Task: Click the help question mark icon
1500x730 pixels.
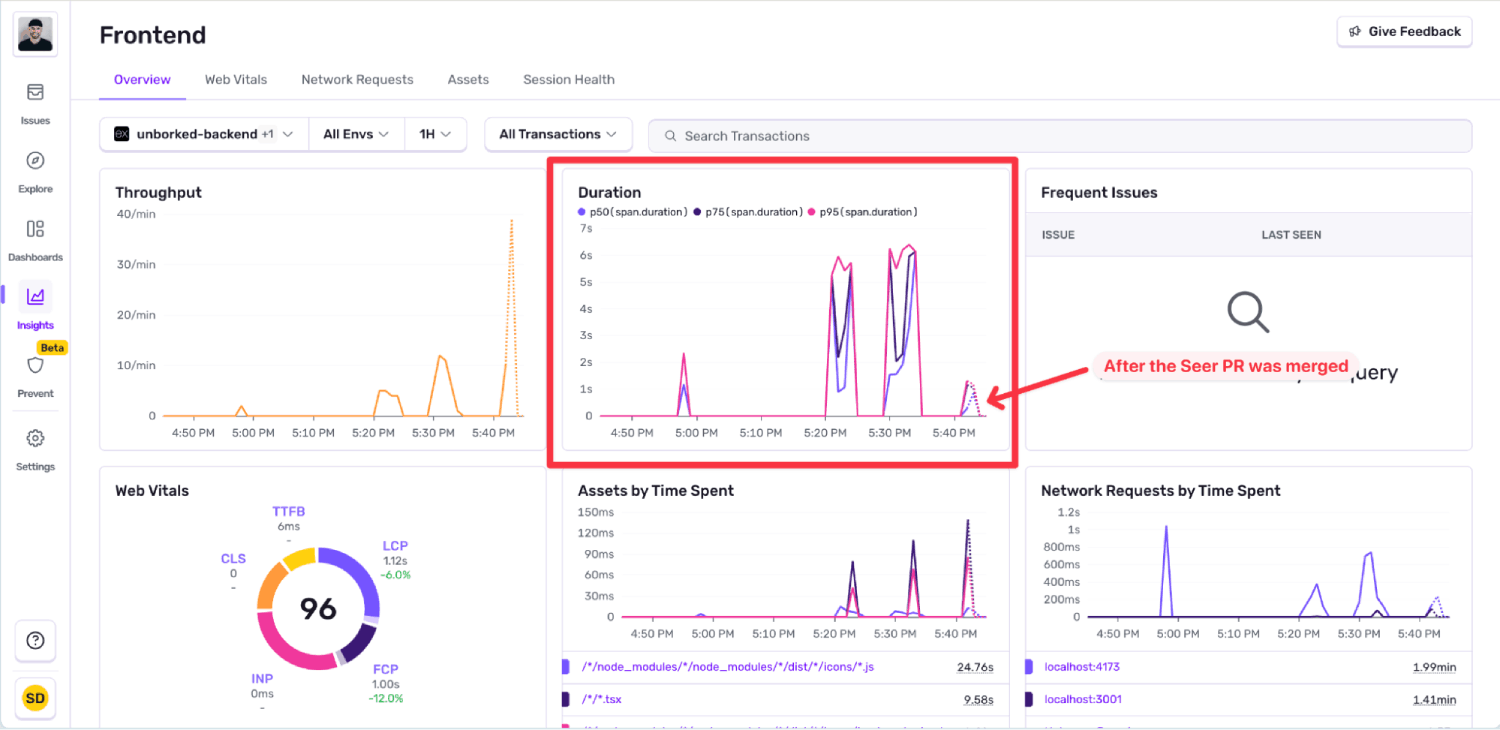Action: click(35, 640)
